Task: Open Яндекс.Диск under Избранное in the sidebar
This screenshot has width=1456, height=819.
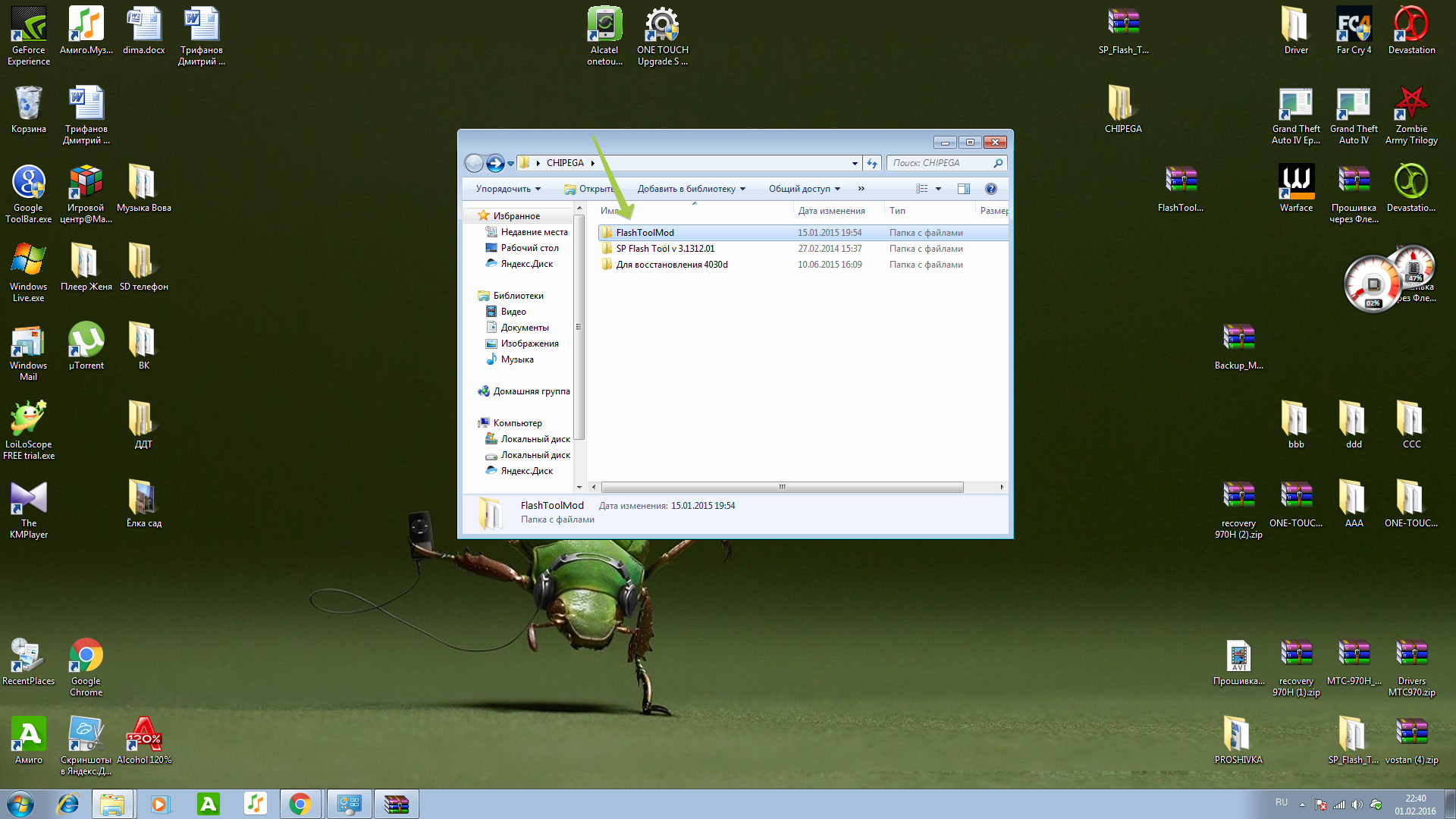Action: click(x=526, y=264)
